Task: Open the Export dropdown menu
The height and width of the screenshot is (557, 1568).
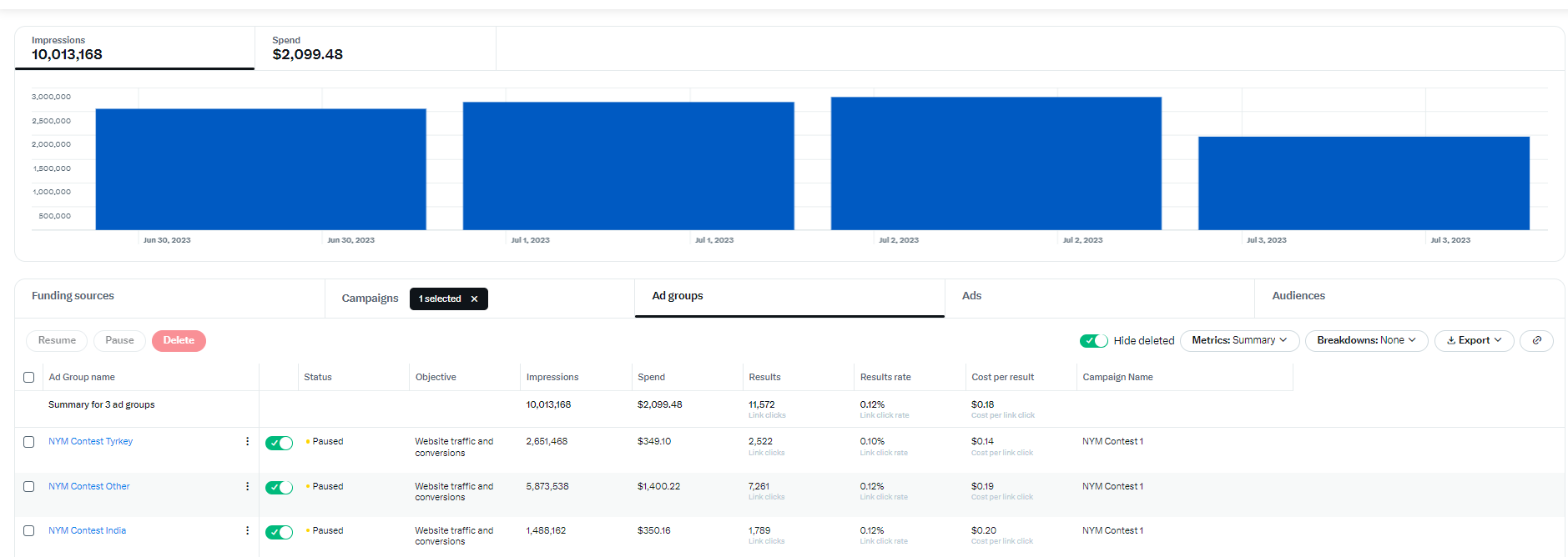Action: coord(1474,340)
